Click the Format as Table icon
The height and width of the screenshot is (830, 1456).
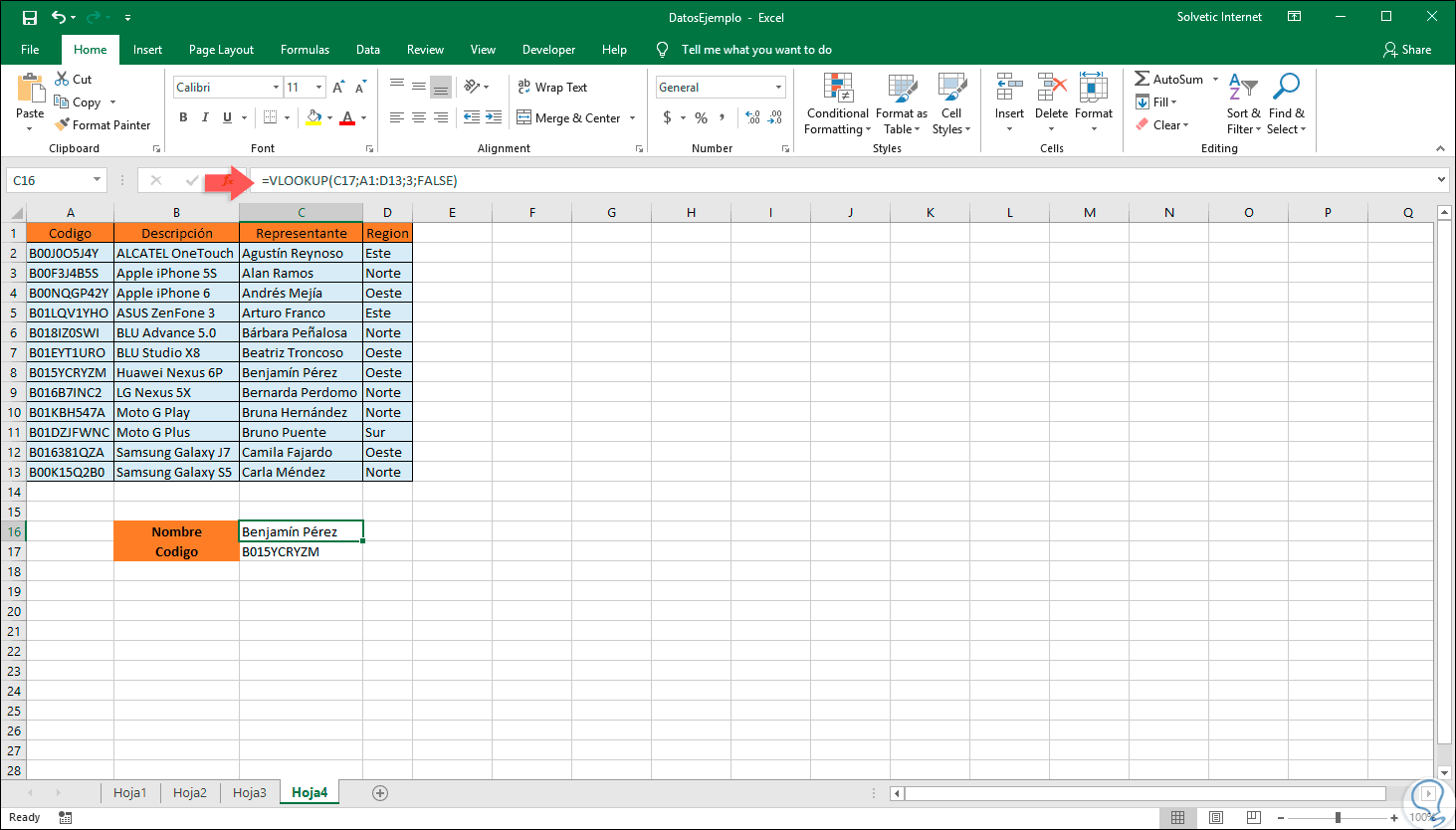click(x=902, y=88)
